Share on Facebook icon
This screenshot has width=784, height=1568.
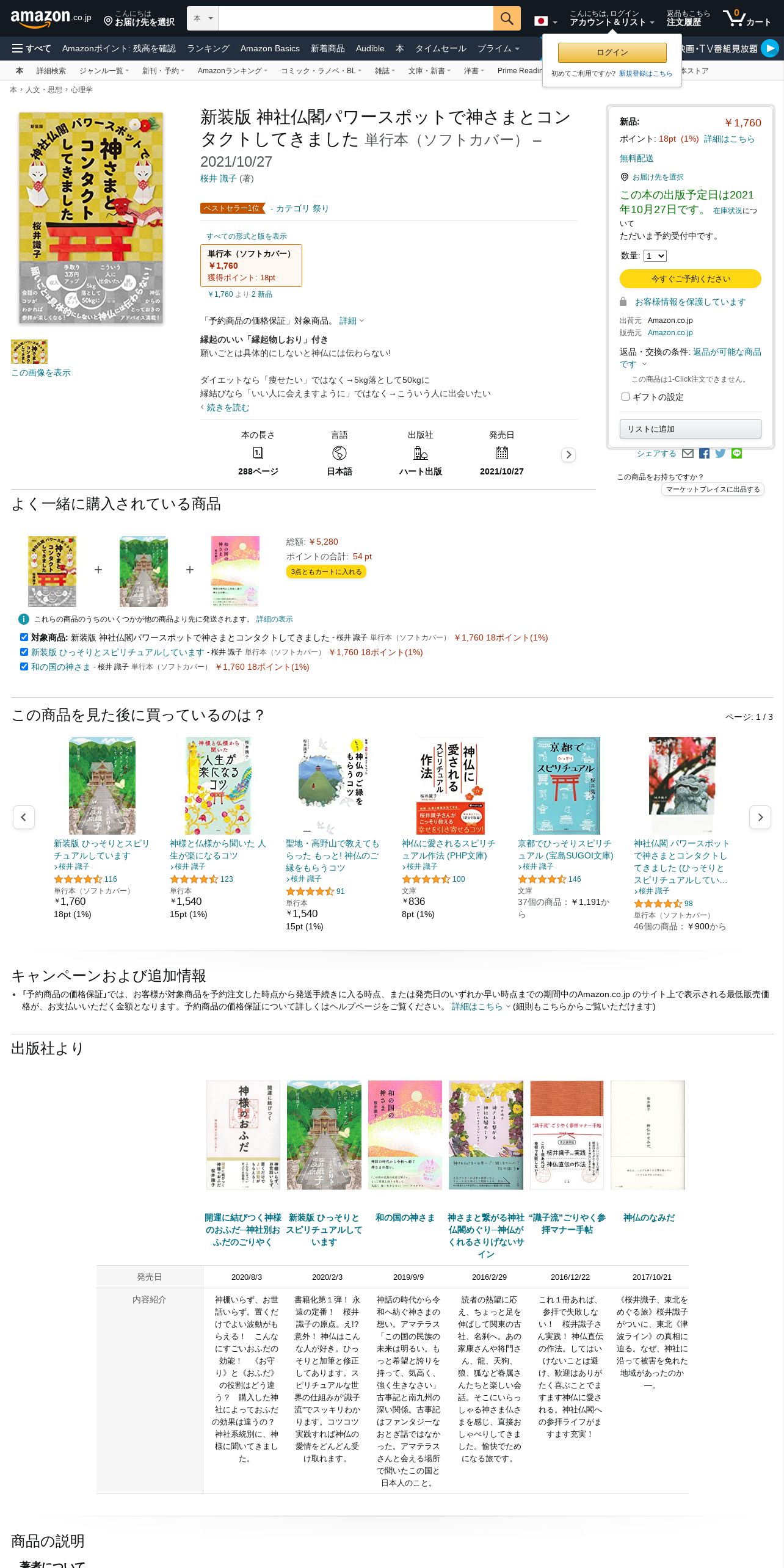tap(704, 453)
